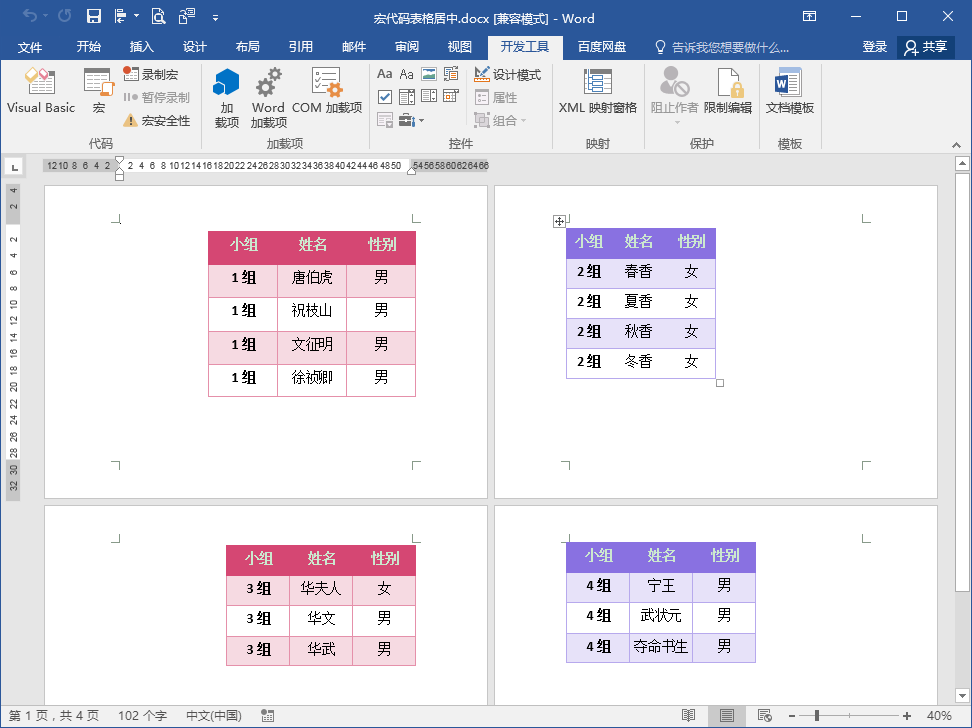Insert picture content control

(429, 74)
